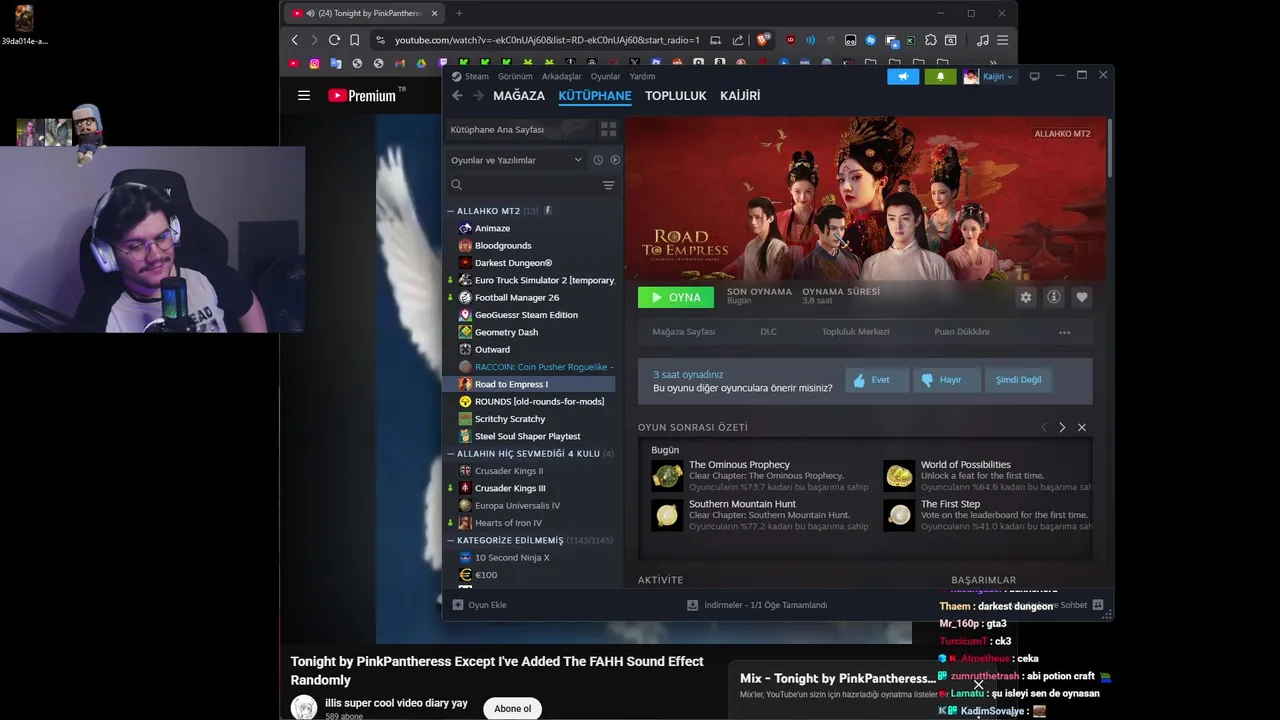Collapse the KATEGORİZE EDİLMEMİŞ section
Screen dimensions: 1280x720
451,540
